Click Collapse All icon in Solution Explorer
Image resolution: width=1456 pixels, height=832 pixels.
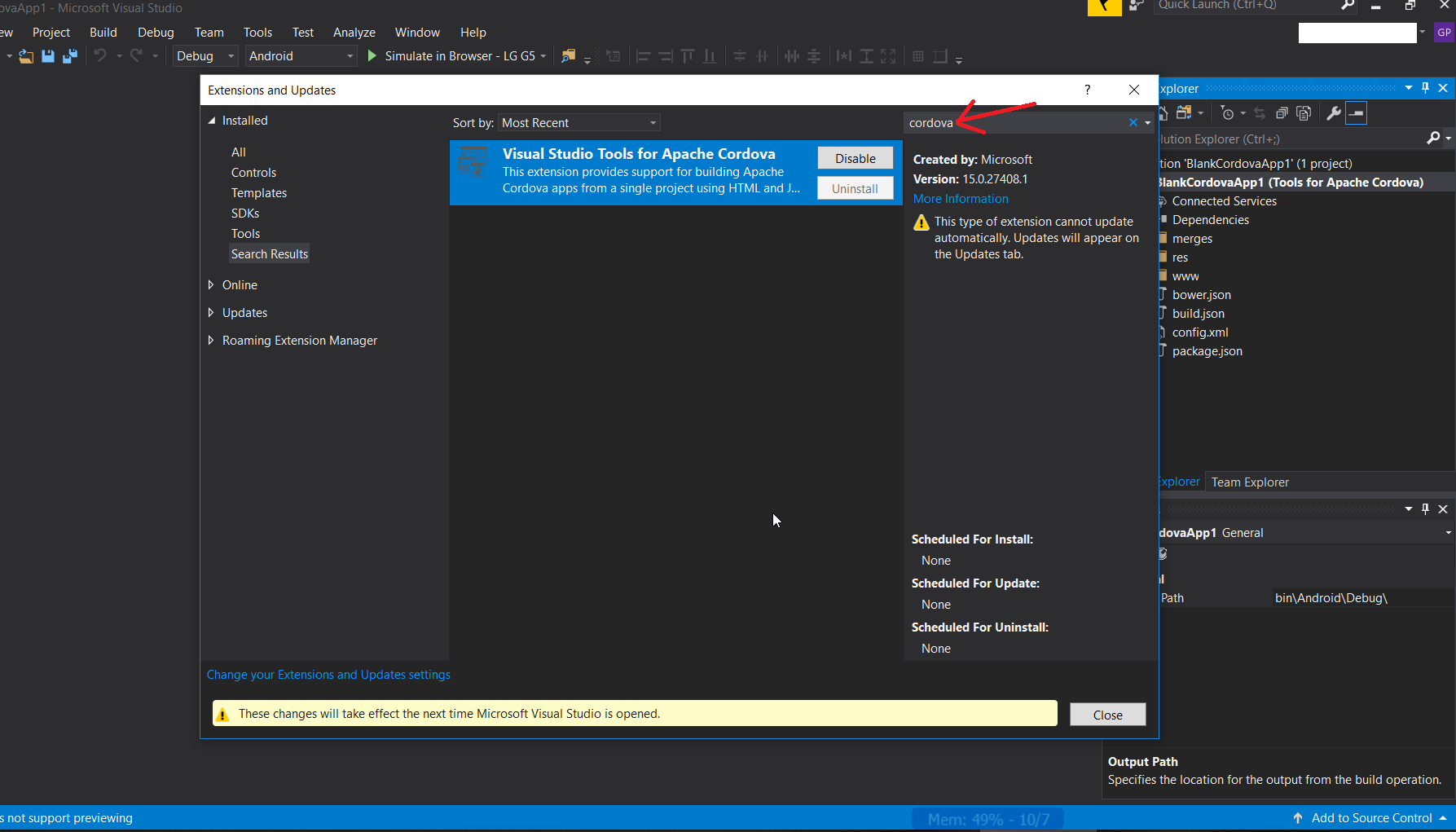point(1282,113)
